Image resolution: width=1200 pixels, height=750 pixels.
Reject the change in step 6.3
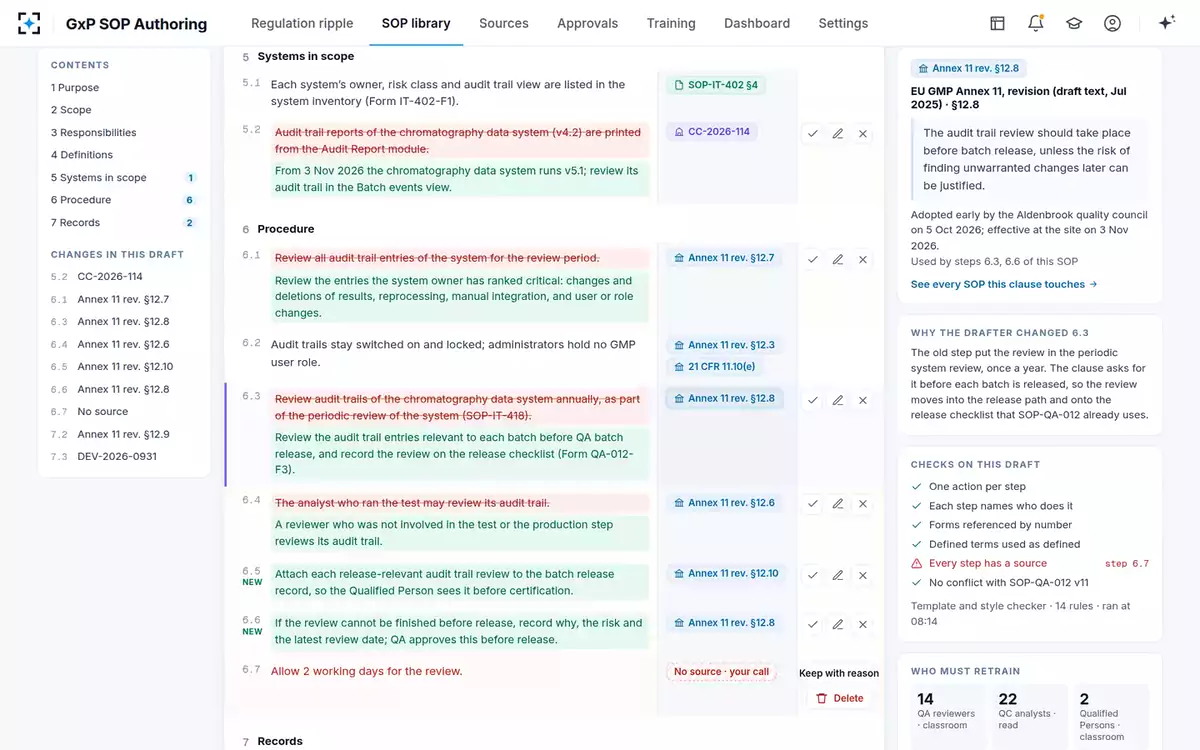[x=863, y=400]
